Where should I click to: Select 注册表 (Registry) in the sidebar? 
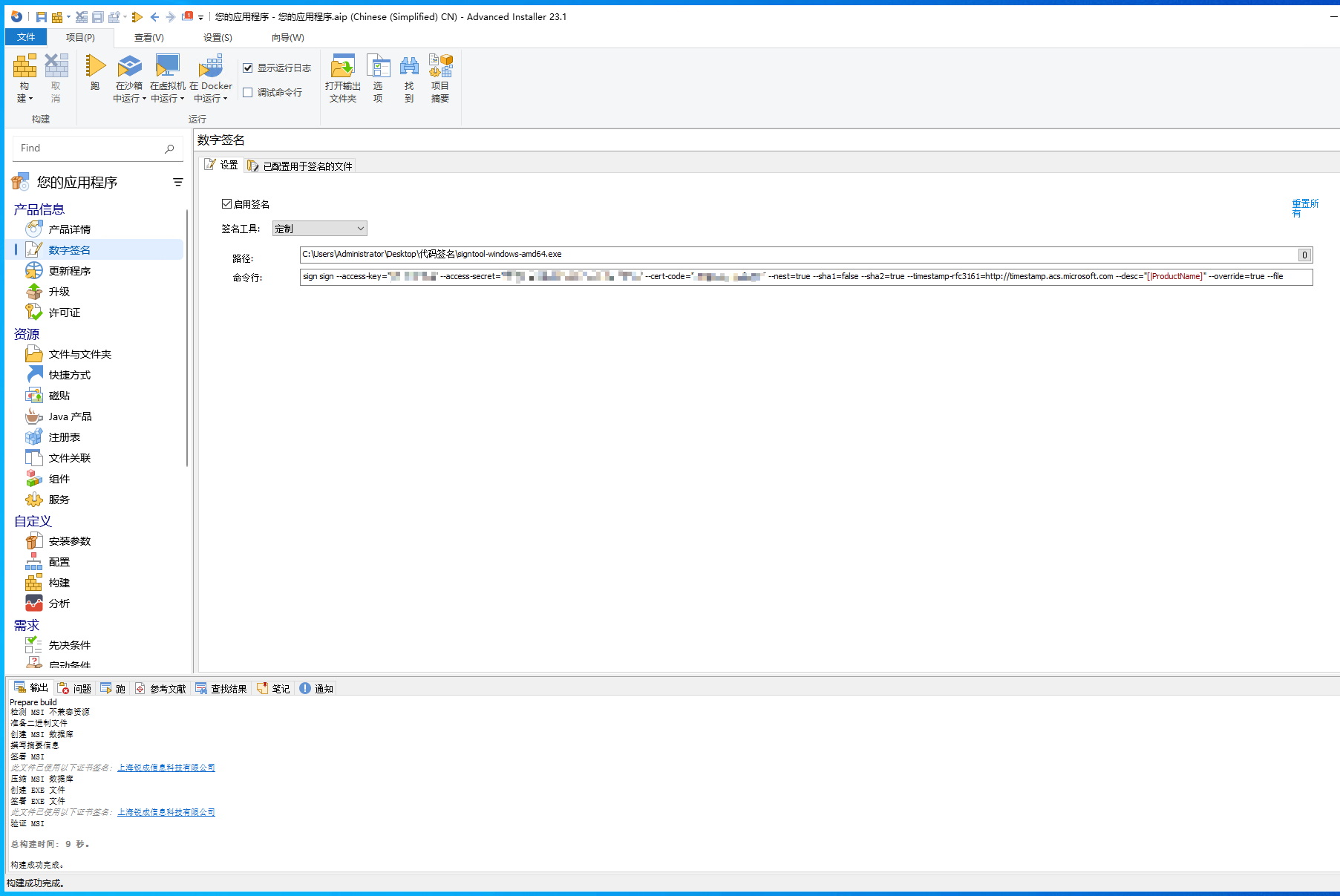point(64,437)
